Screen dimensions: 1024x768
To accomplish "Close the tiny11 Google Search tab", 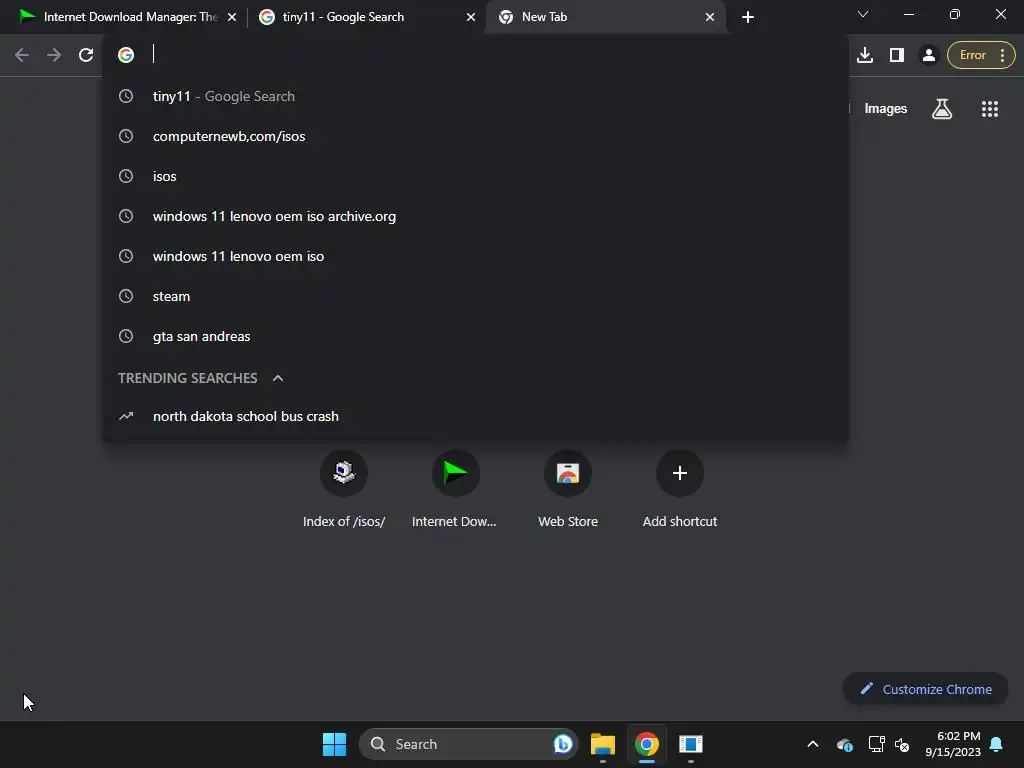I will point(471,17).
